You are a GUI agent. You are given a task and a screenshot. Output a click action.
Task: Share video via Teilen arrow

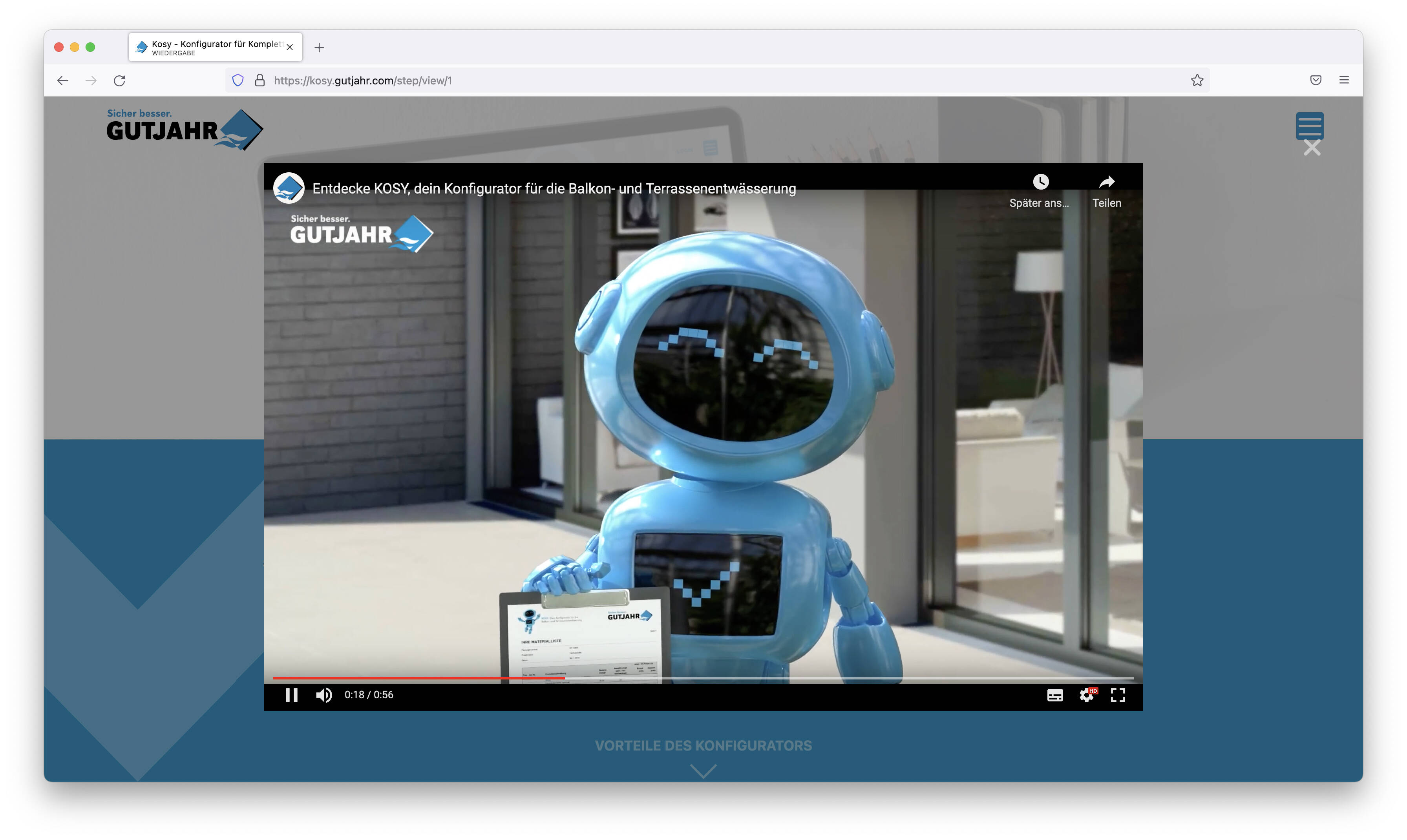(x=1106, y=182)
